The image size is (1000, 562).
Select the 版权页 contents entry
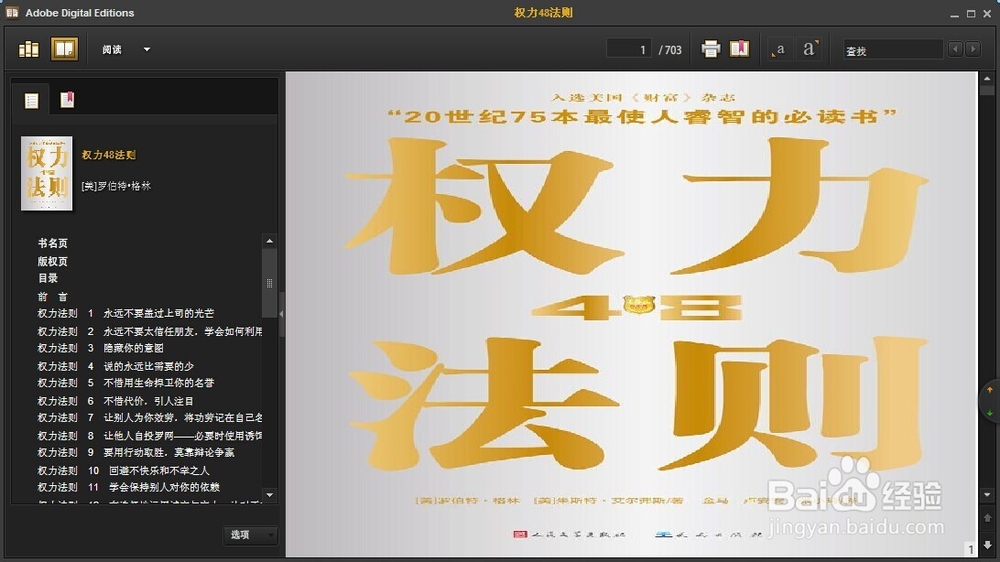point(52,262)
